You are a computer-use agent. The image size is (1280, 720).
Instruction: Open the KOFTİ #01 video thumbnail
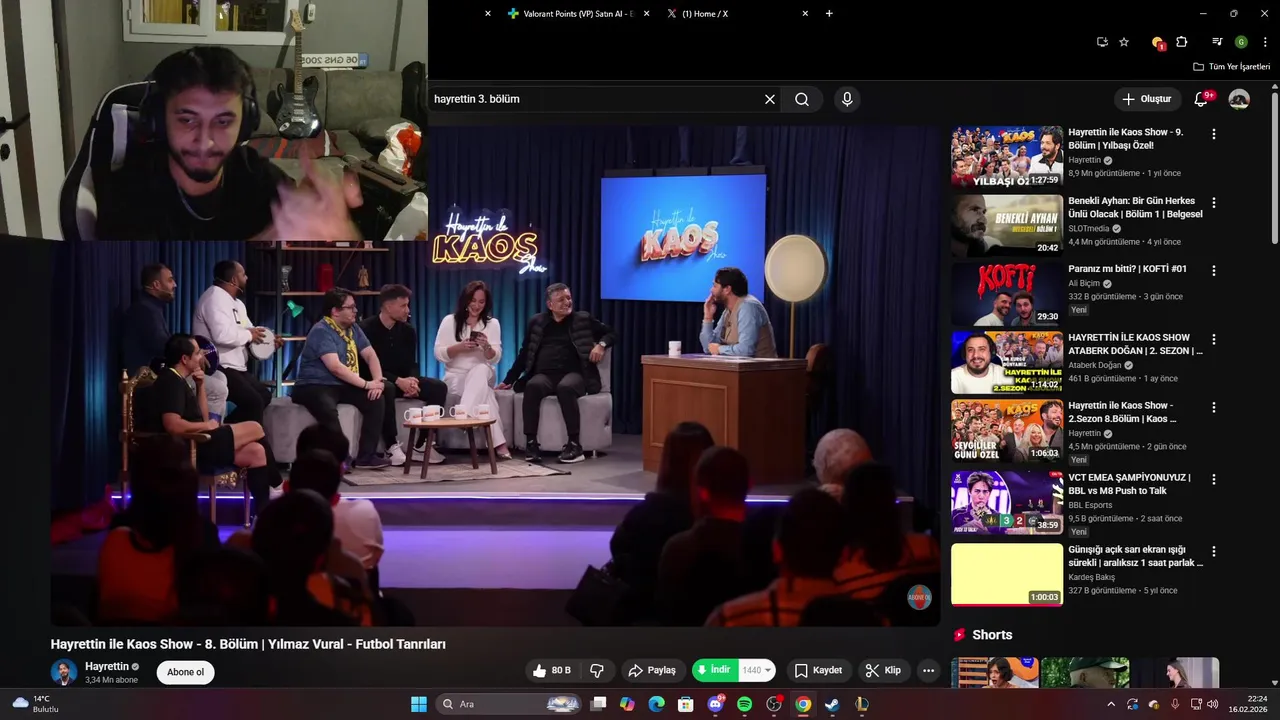click(x=1007, y=294)
